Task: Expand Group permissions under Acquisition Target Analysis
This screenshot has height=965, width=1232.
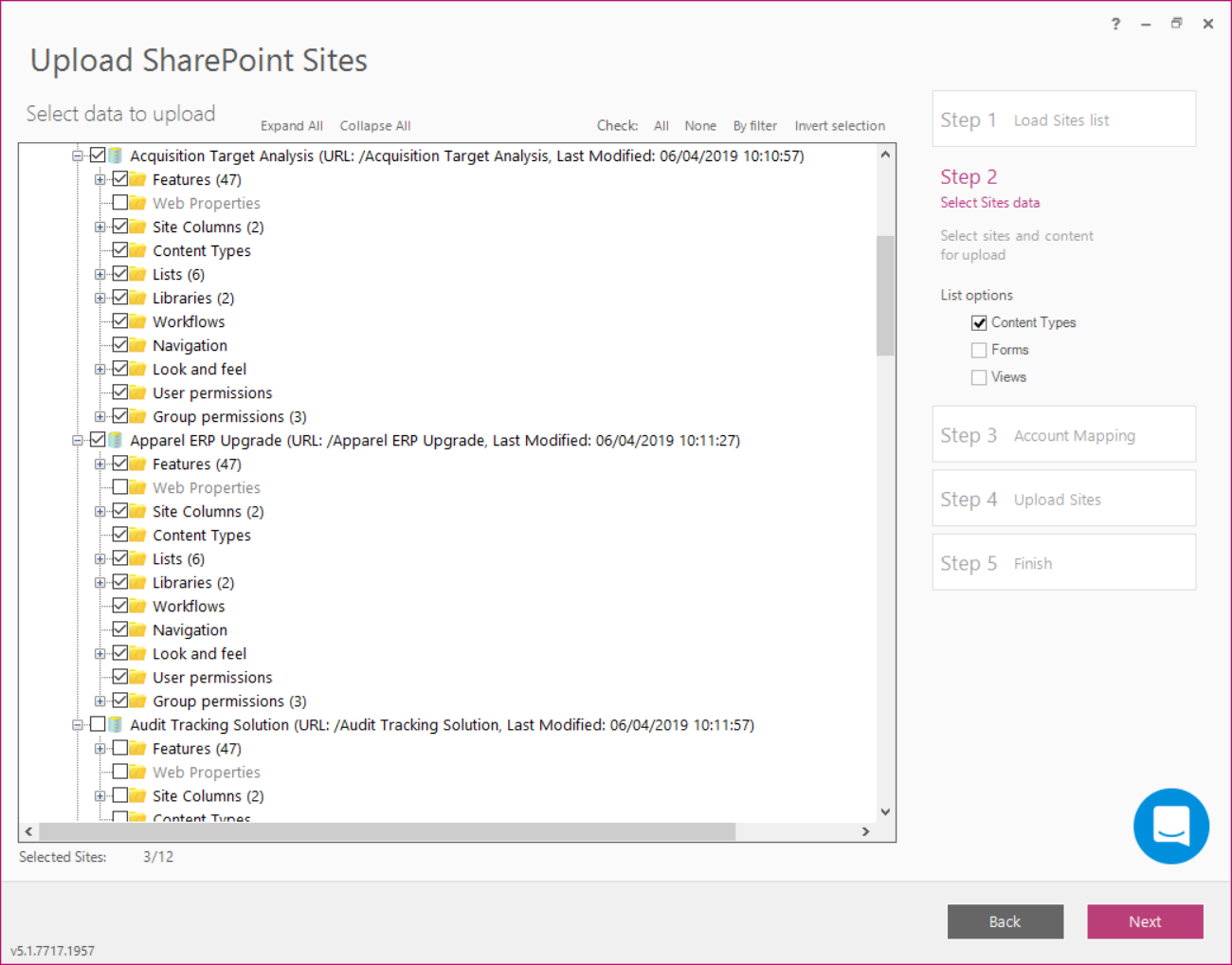Action: point(100,416)
